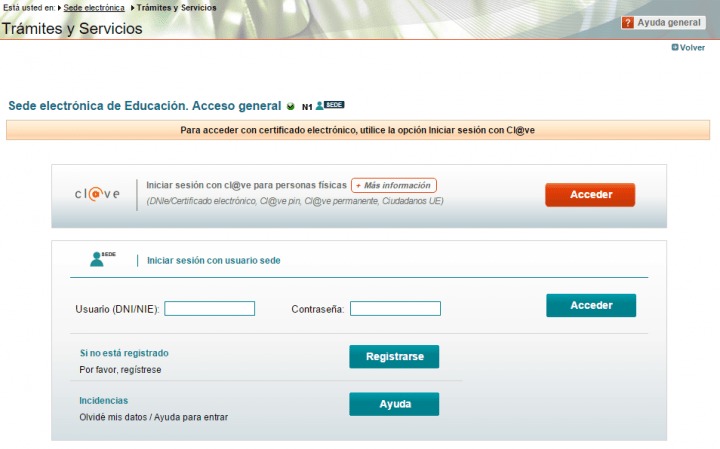The width and height of the screenshot is (720, 449).
Task: Focus the Contraseña password field
Action: click(395, 308)
